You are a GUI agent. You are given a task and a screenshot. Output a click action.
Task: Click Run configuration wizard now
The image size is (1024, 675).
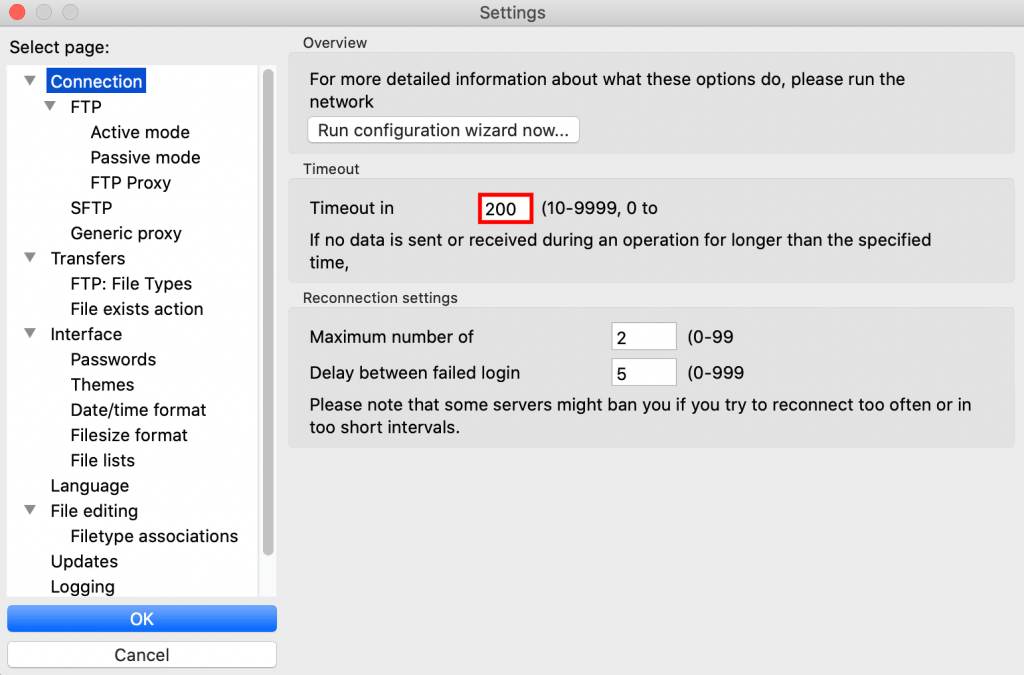(x=443, y=129)
